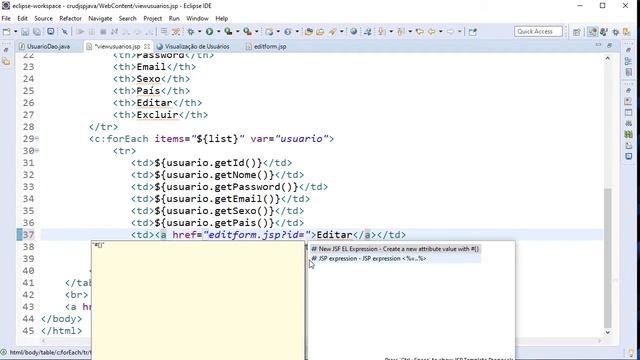Screen dimensions: 640x360
Task: Select New JSF EL Expression proposal
Action: 395,249
